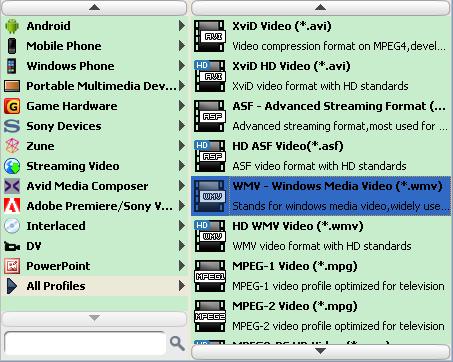453x362 pixels.
Task: Click the DV camcorder icon
Action: (x=12, y=247)
